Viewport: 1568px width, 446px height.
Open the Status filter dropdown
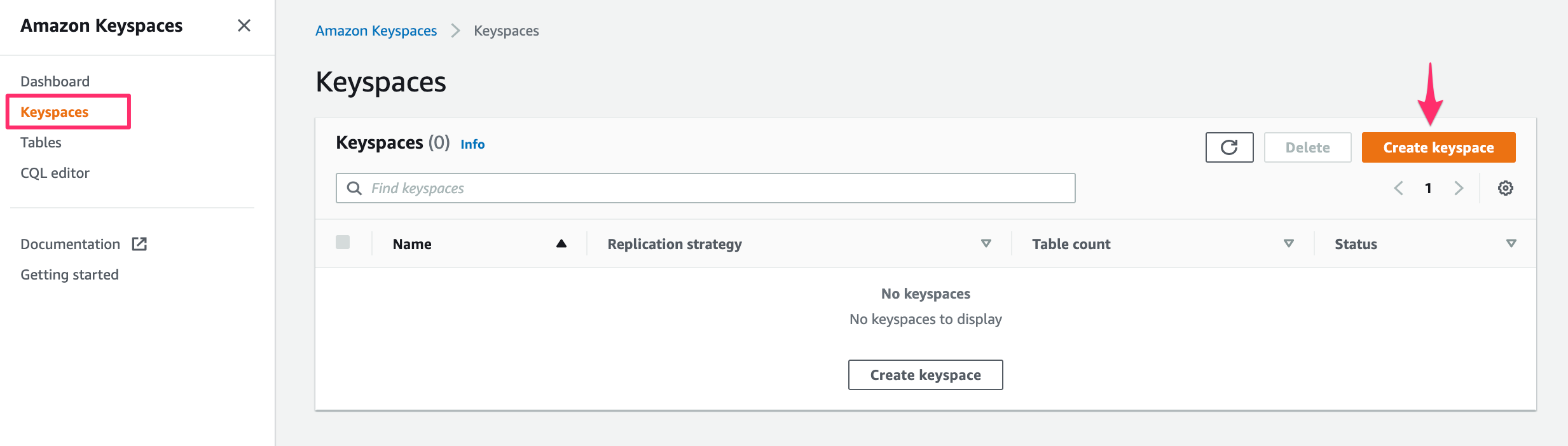click(1511, 243)
